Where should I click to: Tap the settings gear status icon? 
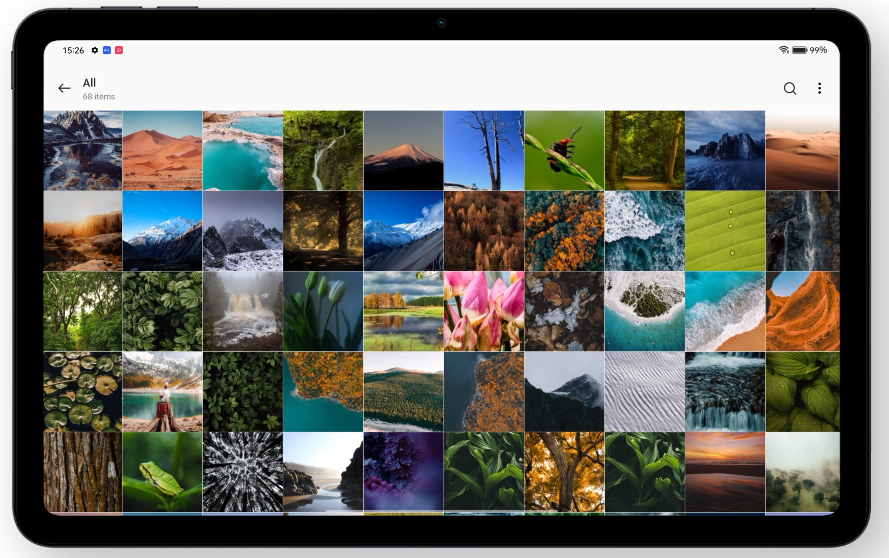click(x=95, y=50)
